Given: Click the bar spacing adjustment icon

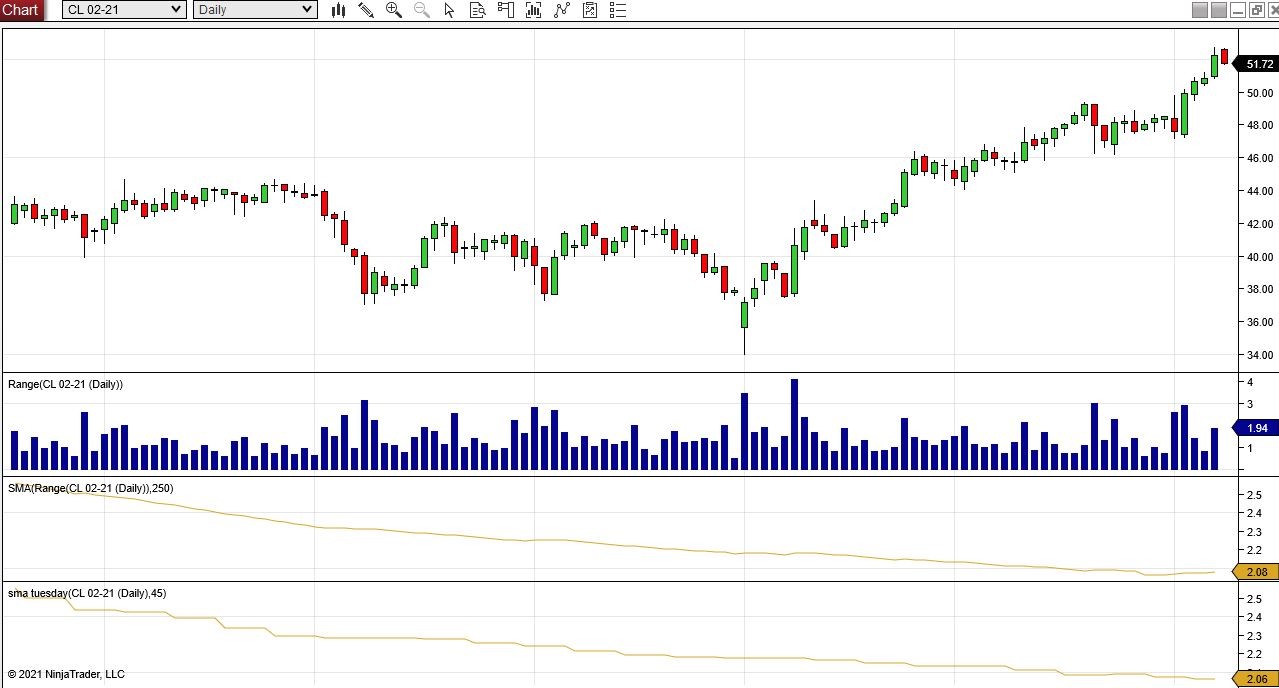Looking at the screenshot, I should click(532, 10).
